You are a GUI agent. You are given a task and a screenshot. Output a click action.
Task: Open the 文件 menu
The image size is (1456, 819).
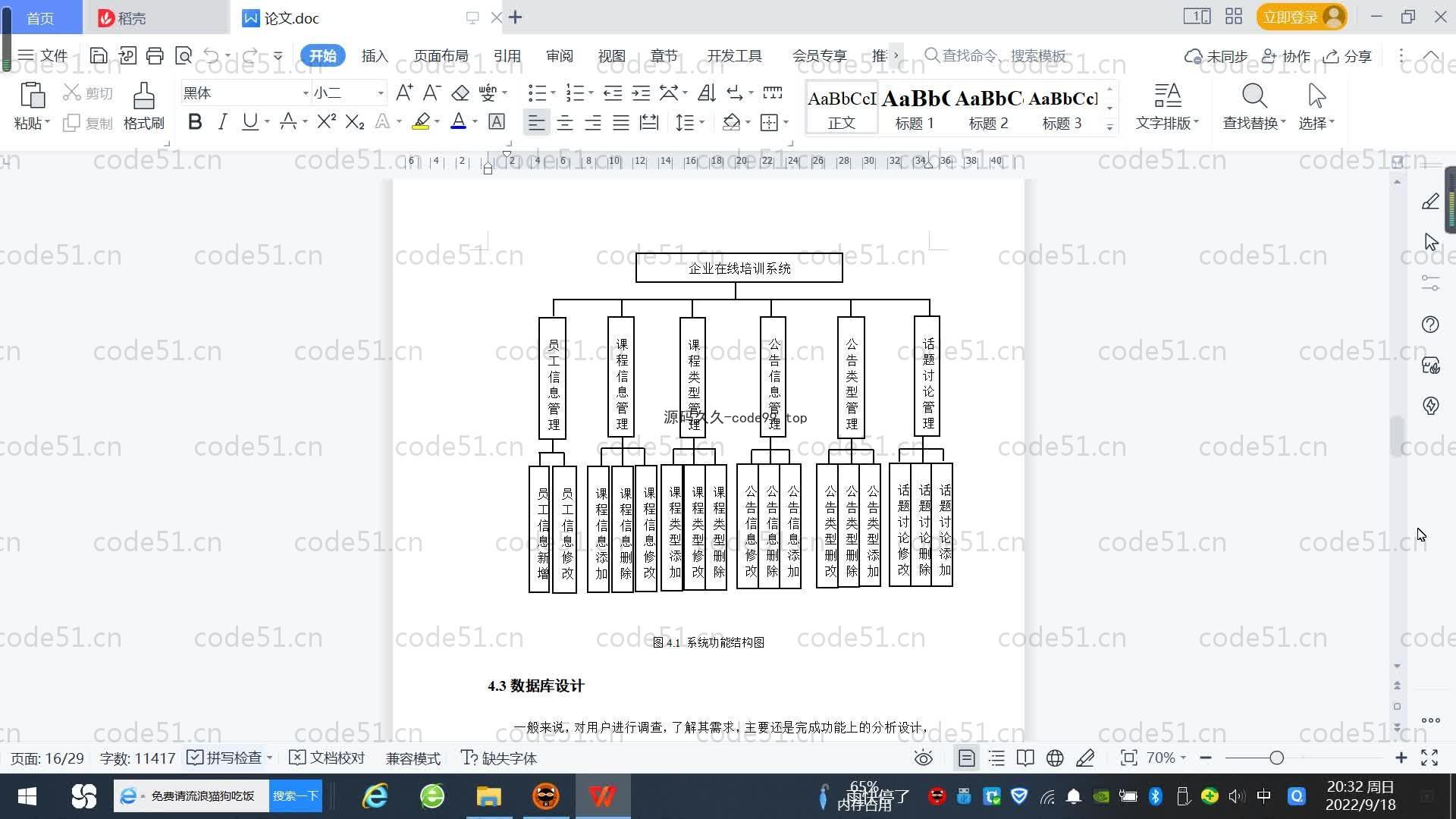[x=43, y=55]
